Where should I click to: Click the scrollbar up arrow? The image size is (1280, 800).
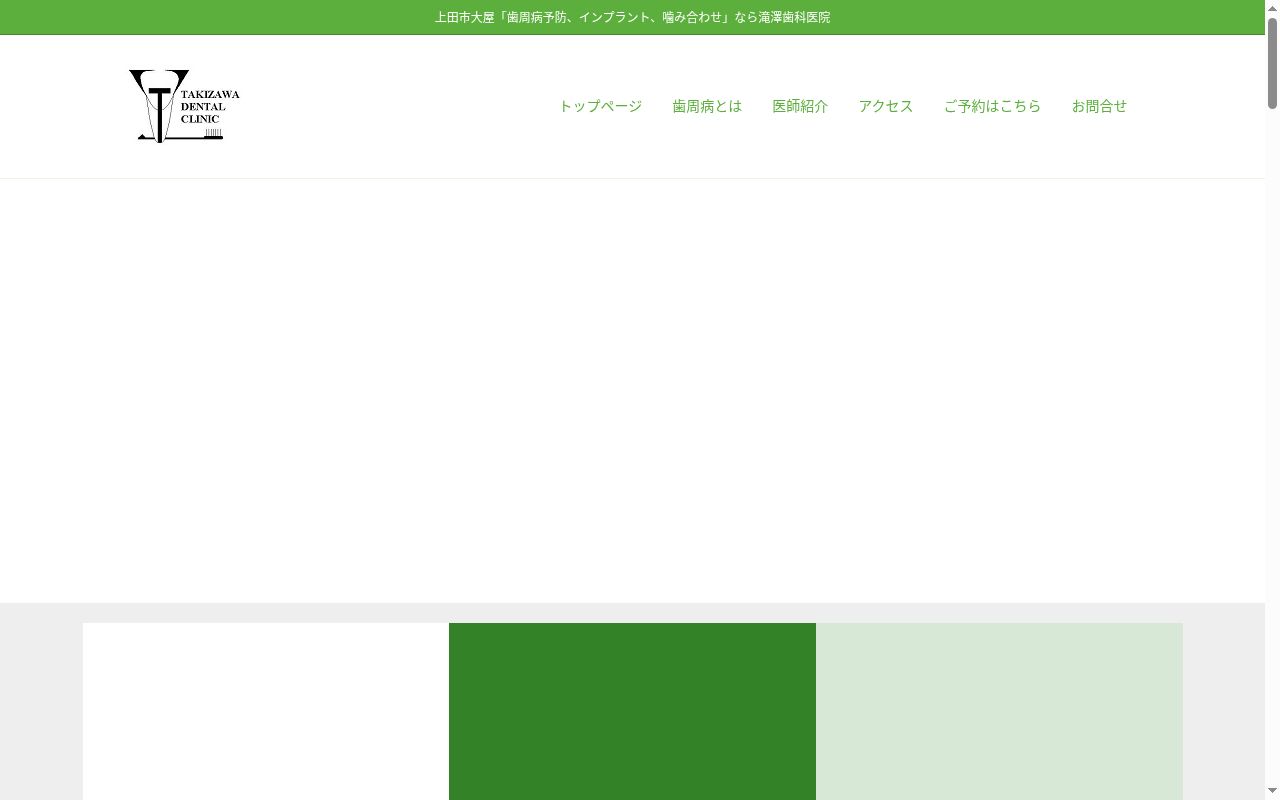point(1273,8)
